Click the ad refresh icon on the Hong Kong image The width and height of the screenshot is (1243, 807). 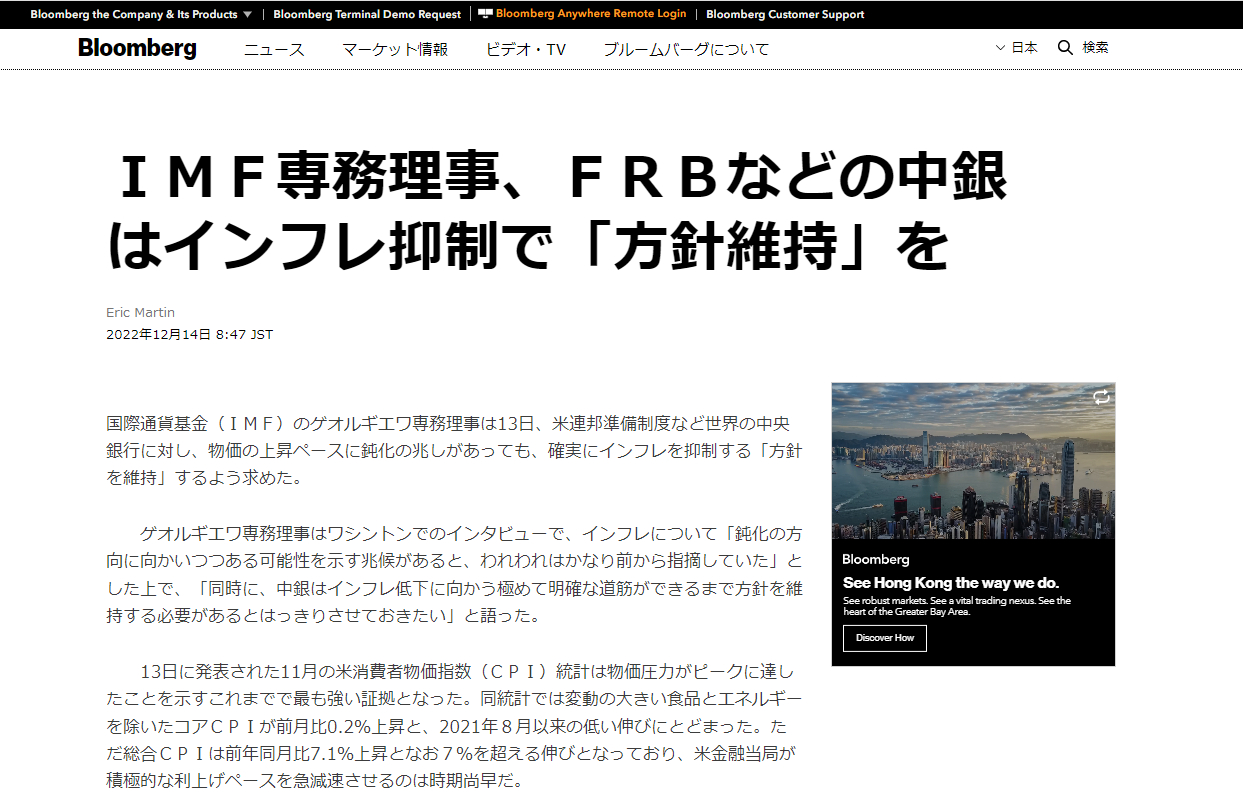pos(1101,397)
